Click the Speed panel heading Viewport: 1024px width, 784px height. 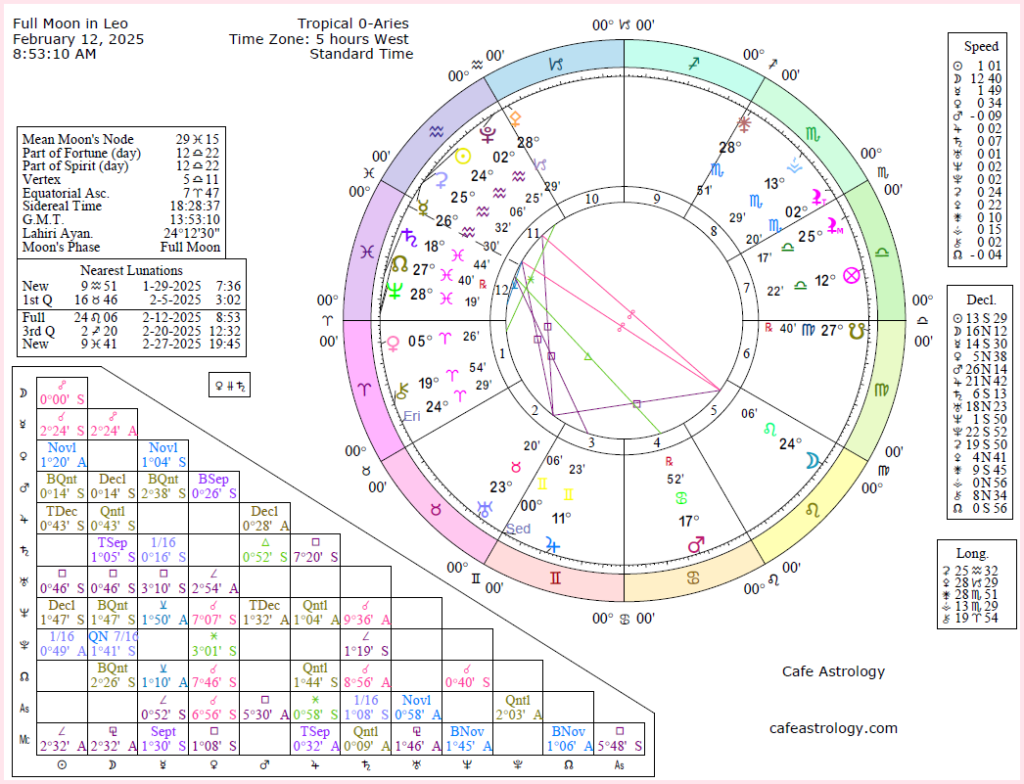coord(980,46)
